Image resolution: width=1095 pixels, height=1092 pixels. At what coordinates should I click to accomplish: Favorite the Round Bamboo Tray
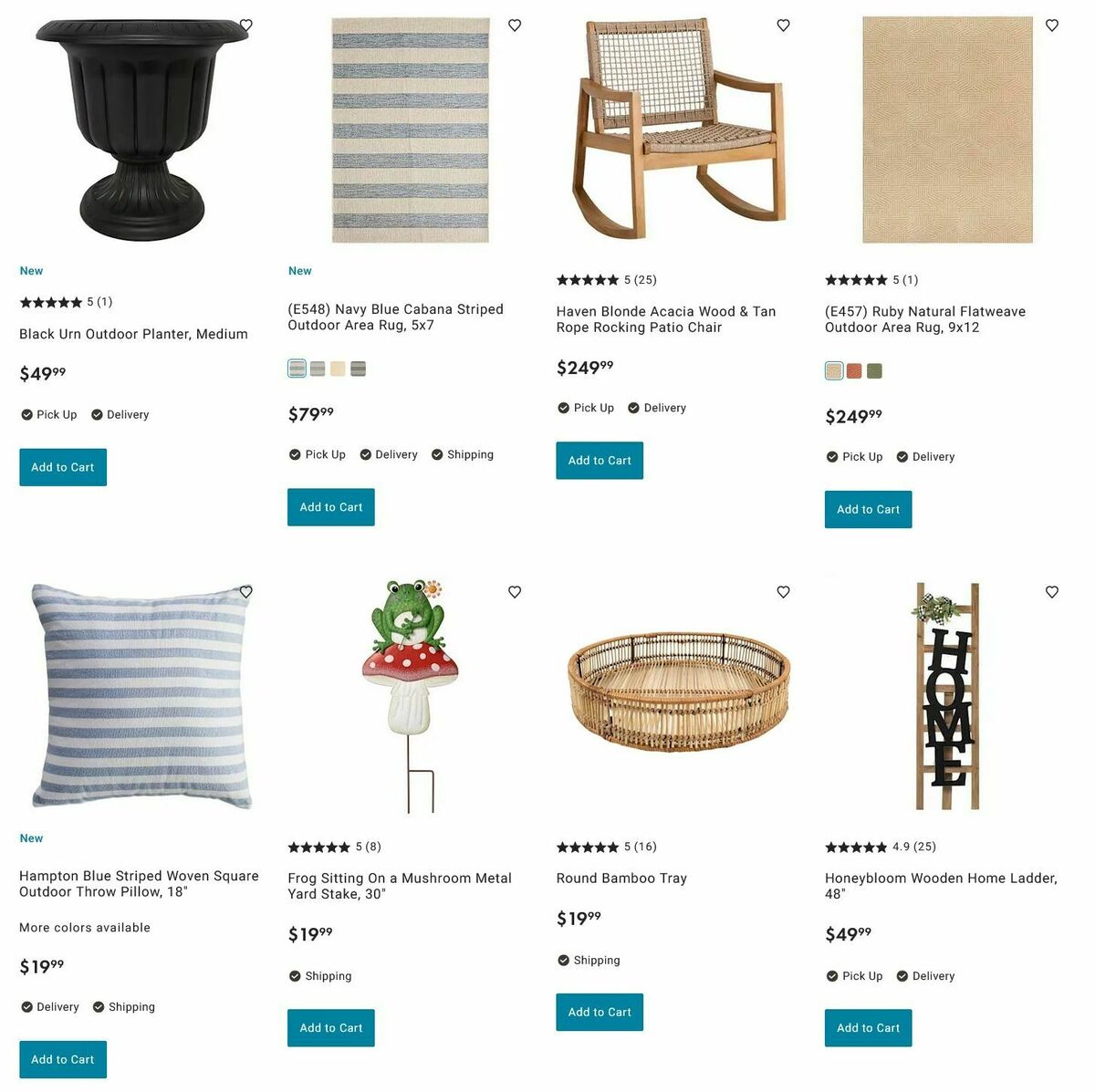click(x=783, y=592)
